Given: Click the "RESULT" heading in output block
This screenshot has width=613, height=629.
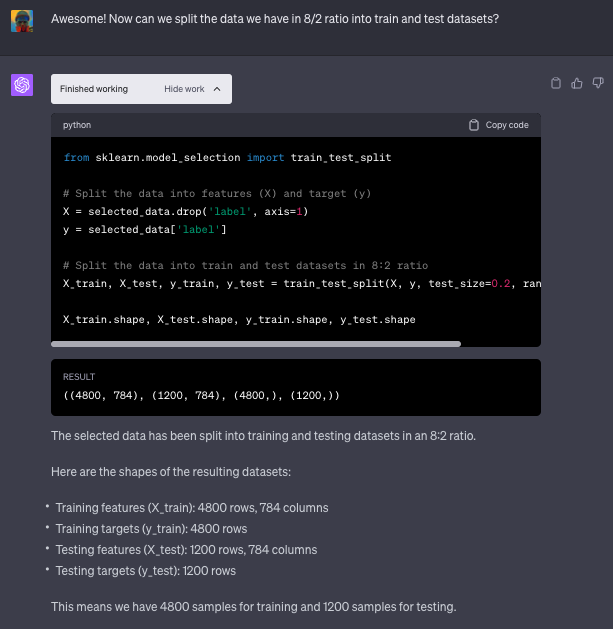Looking at the screenshot, I should (x=79, y=377).
